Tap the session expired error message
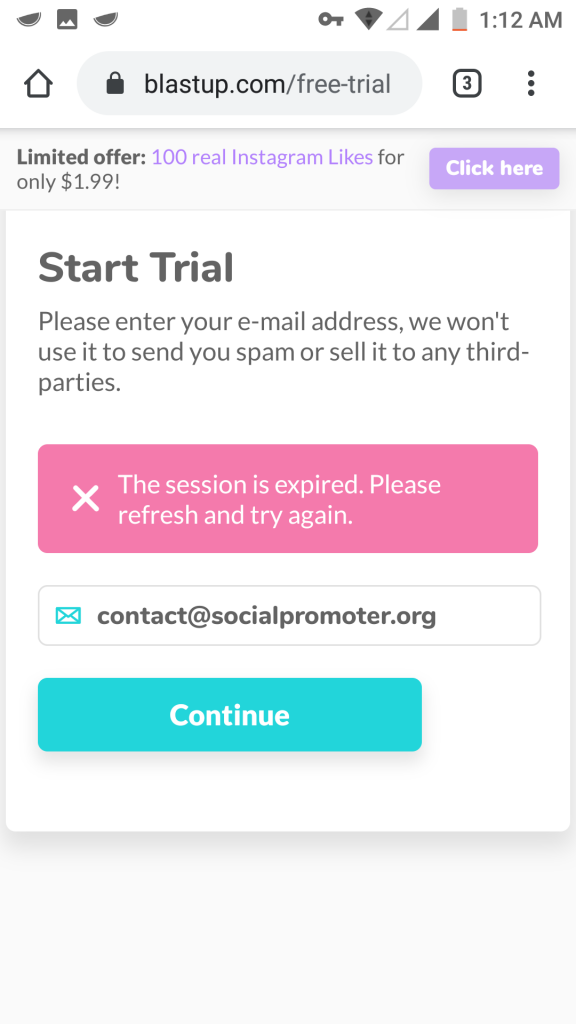 tap(288, 499)
